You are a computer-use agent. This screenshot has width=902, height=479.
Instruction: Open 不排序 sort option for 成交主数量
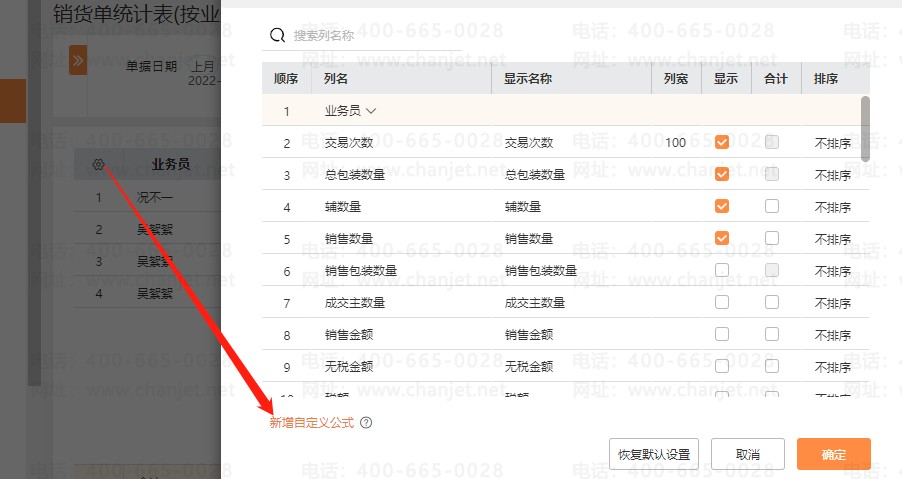tap(832, 303)
